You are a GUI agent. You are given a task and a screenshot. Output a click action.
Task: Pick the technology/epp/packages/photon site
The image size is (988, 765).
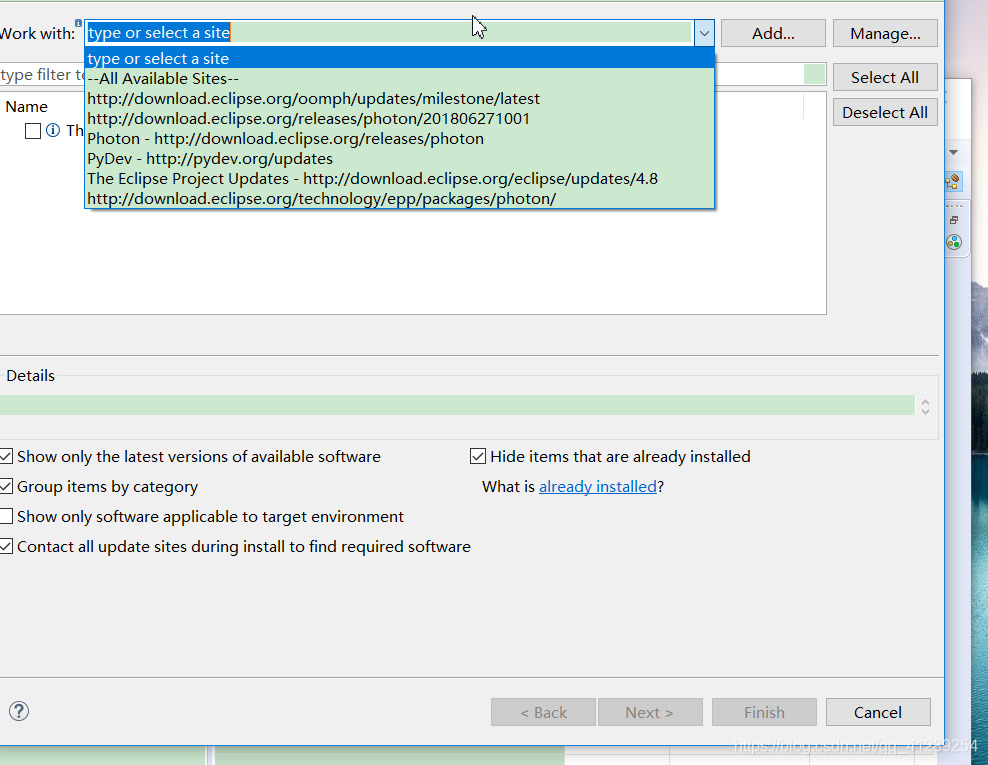click(400, 199)
